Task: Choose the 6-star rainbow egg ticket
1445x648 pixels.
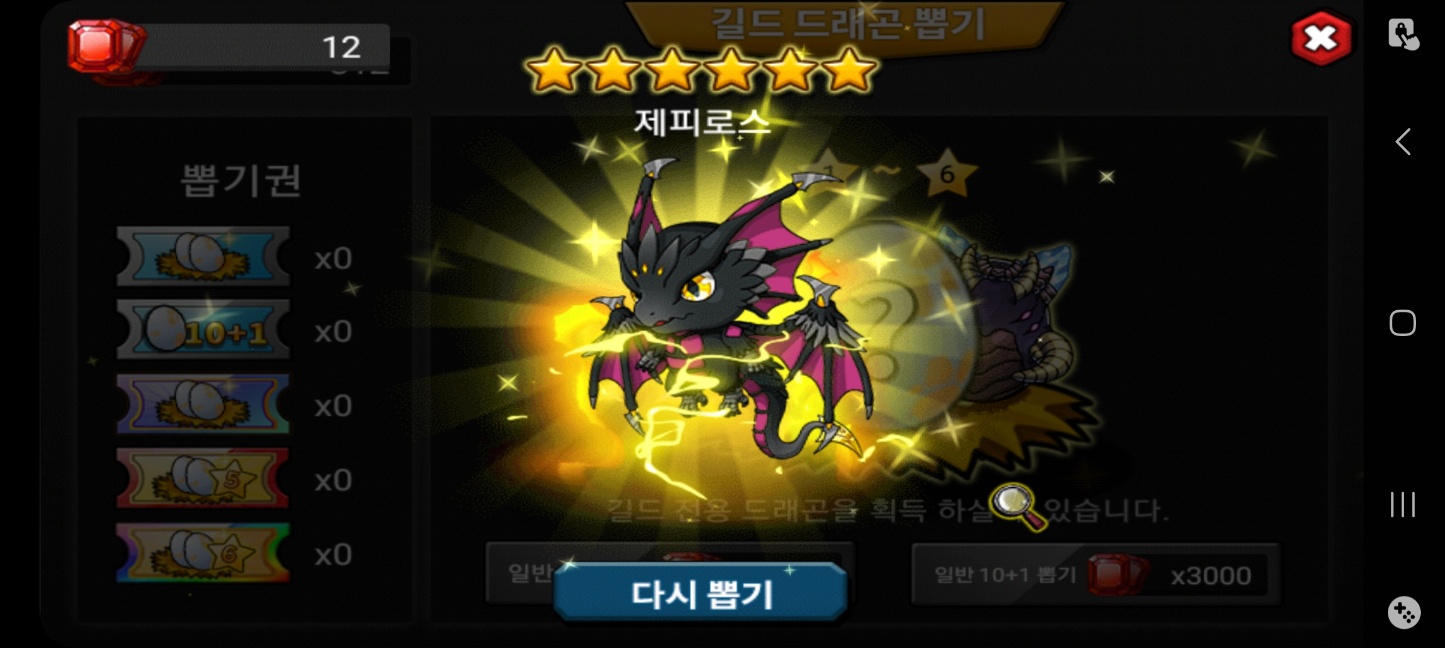Action: tap(203, 553)
